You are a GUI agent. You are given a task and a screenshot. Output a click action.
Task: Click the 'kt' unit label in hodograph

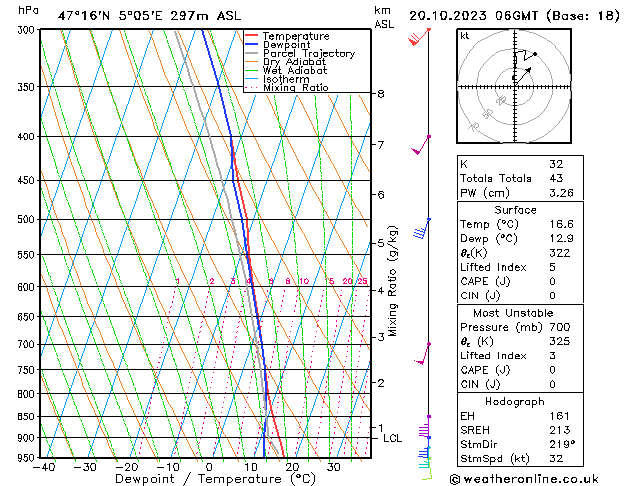click(465, 36)
